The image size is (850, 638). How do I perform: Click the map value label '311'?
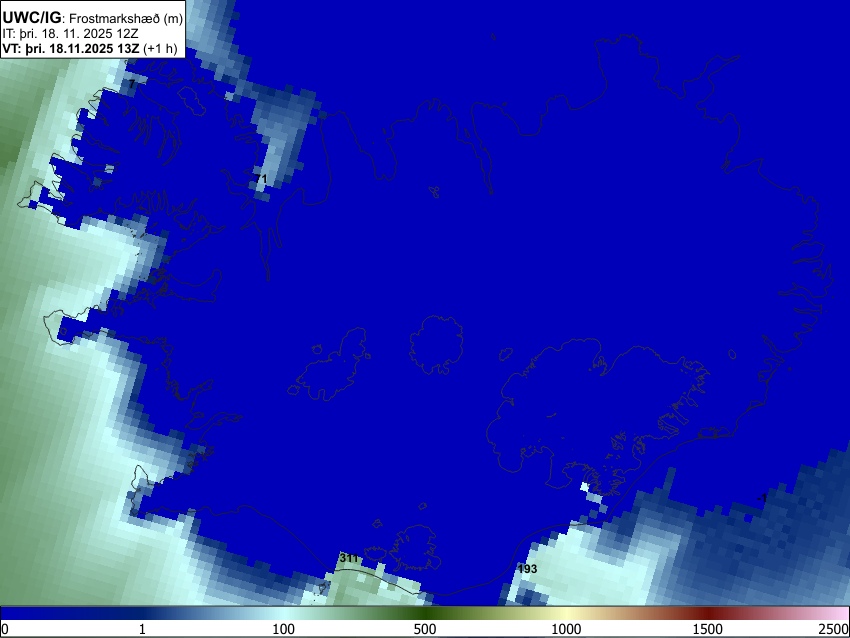[x=349, y=558]
